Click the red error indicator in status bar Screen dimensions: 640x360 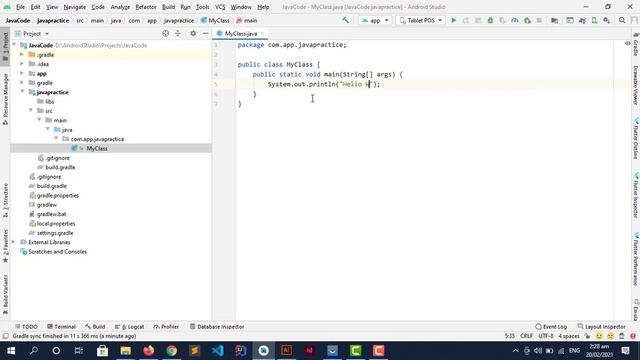pos(633,336)
